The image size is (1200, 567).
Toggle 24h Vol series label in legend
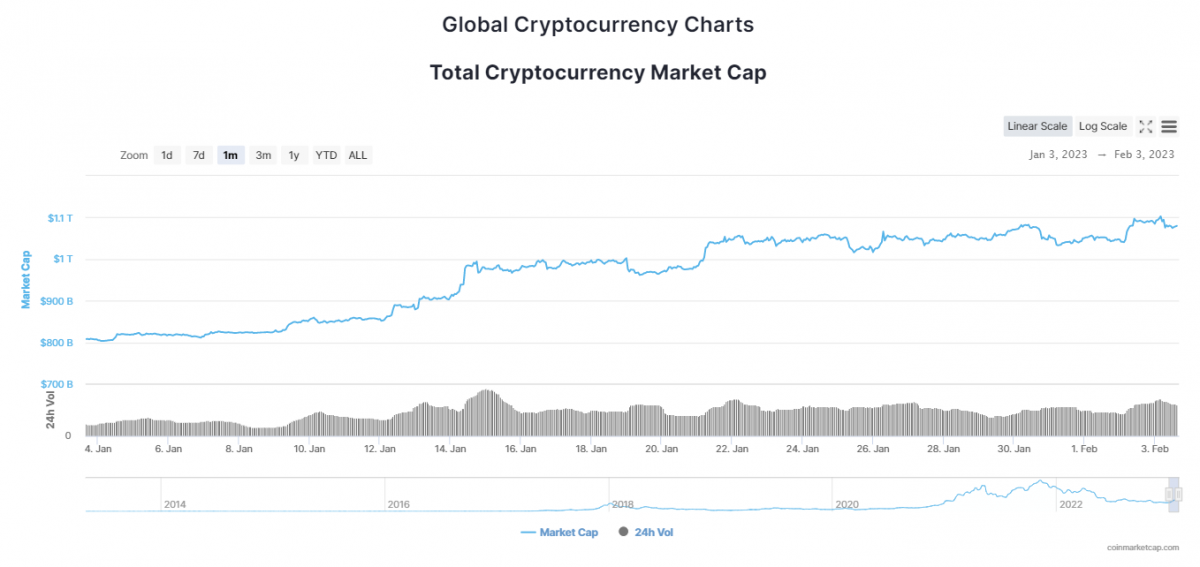coord(654,532)
